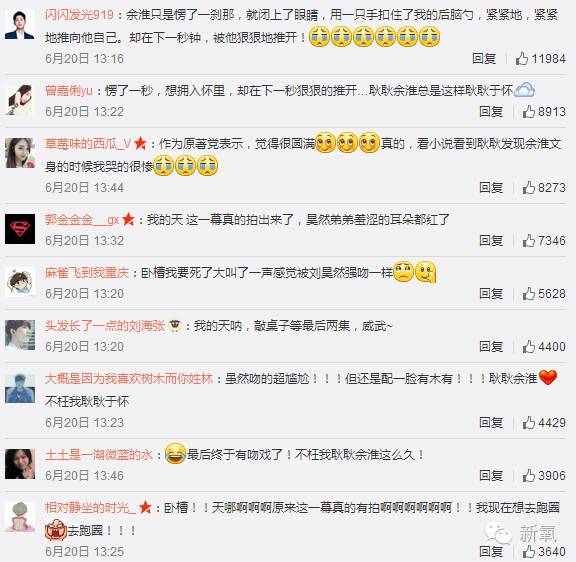Like the 7346-likes comment
The height and width of the screenshot is (562, 576).
(x=529, y=241)
